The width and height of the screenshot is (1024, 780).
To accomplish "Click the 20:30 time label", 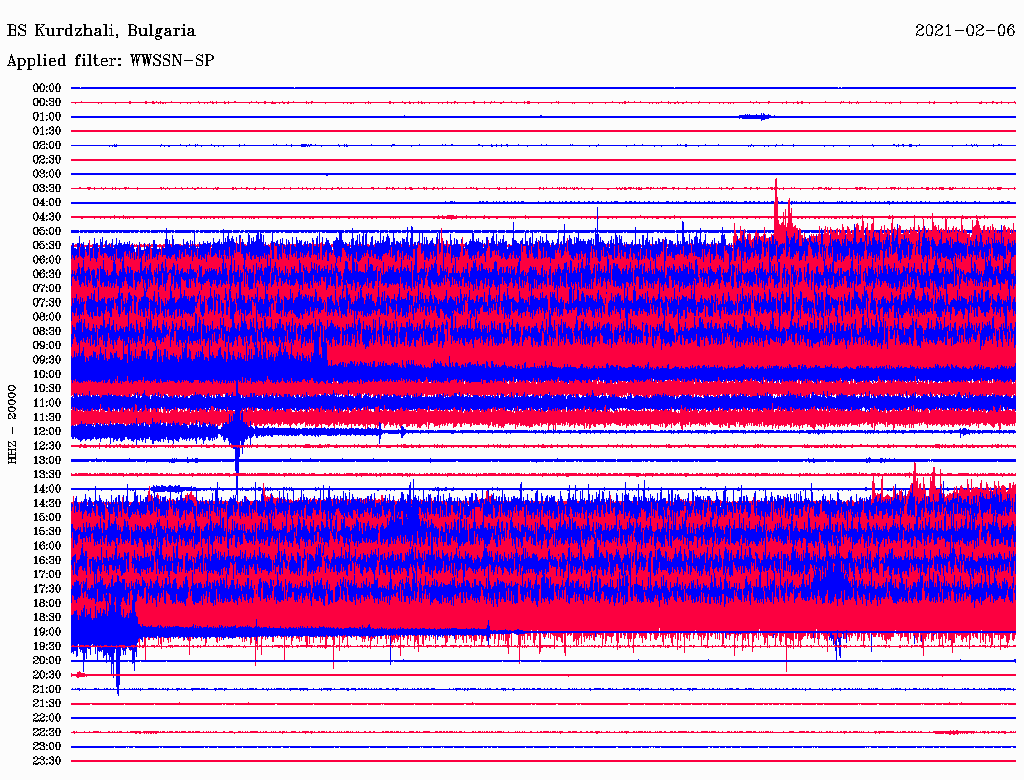I will pos(47,675).
